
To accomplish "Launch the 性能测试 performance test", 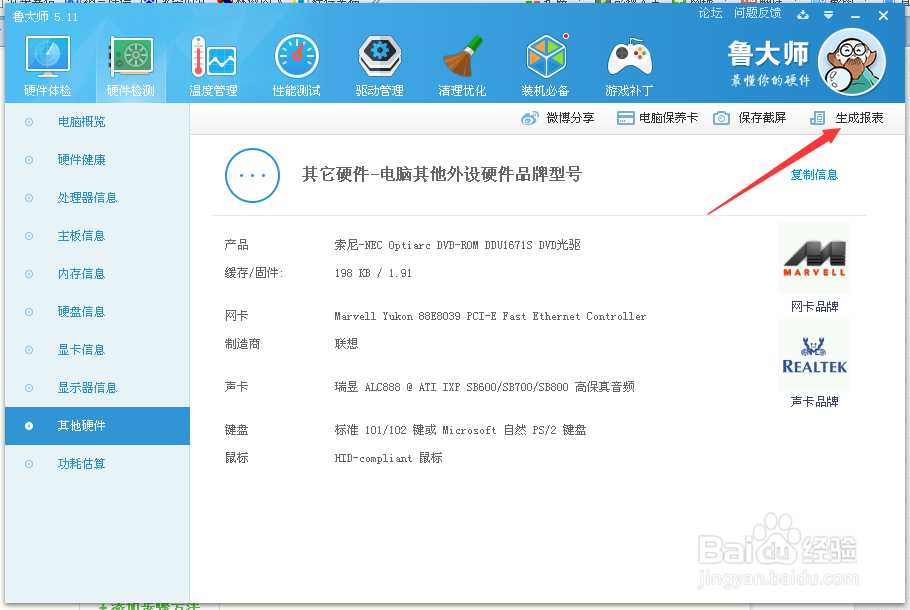I will pos(296,62).
